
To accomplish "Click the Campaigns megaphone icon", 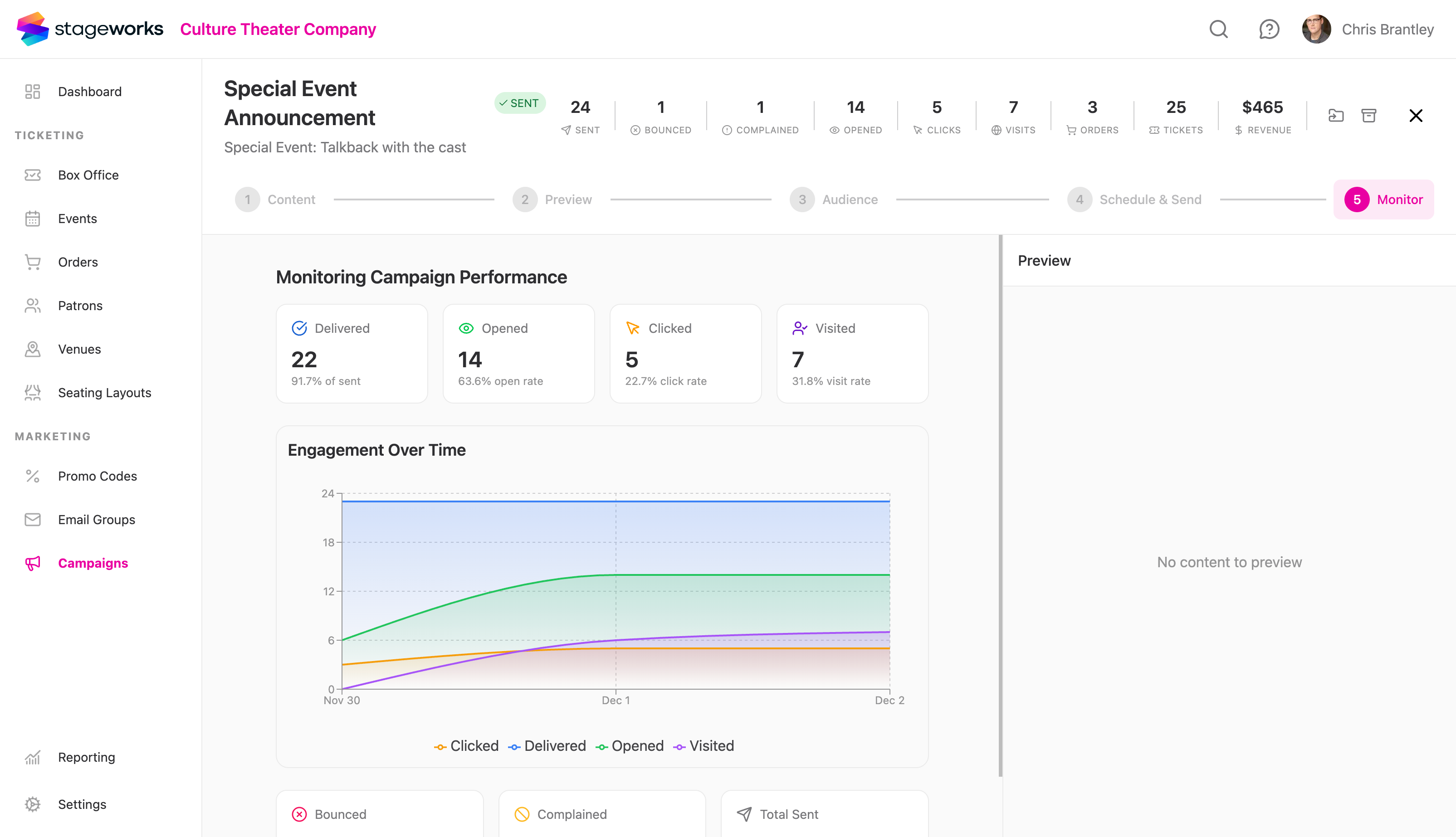I will [32, 563].
